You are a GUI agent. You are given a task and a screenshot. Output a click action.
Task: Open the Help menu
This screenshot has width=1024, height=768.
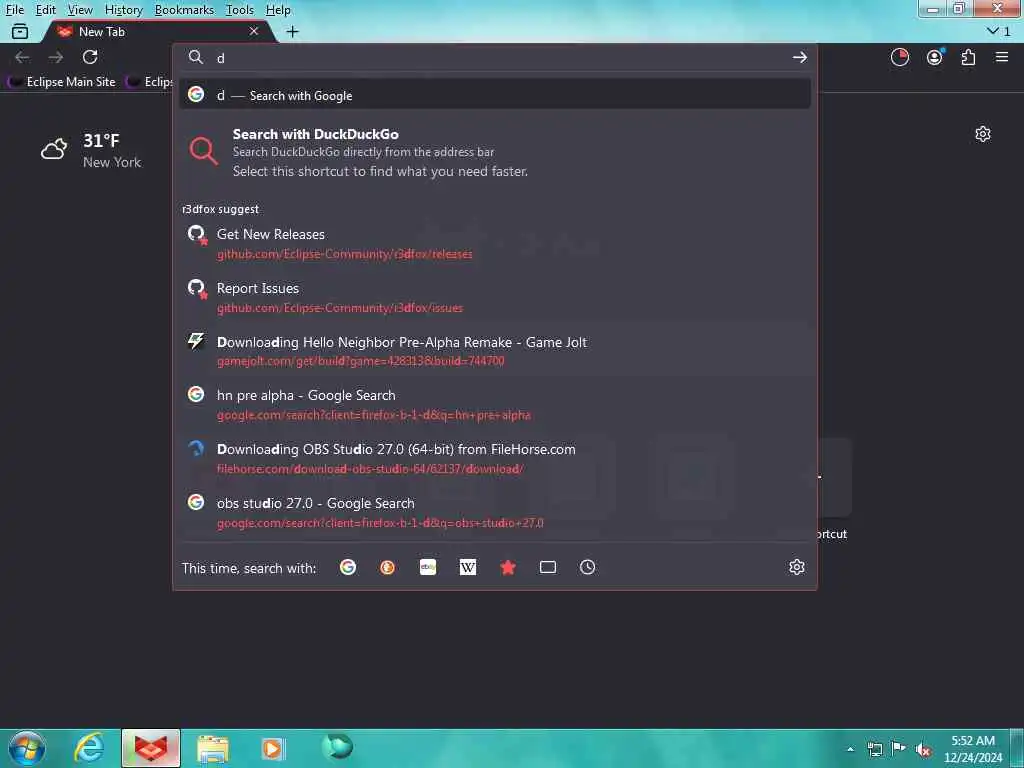click(x=278, y=10)
